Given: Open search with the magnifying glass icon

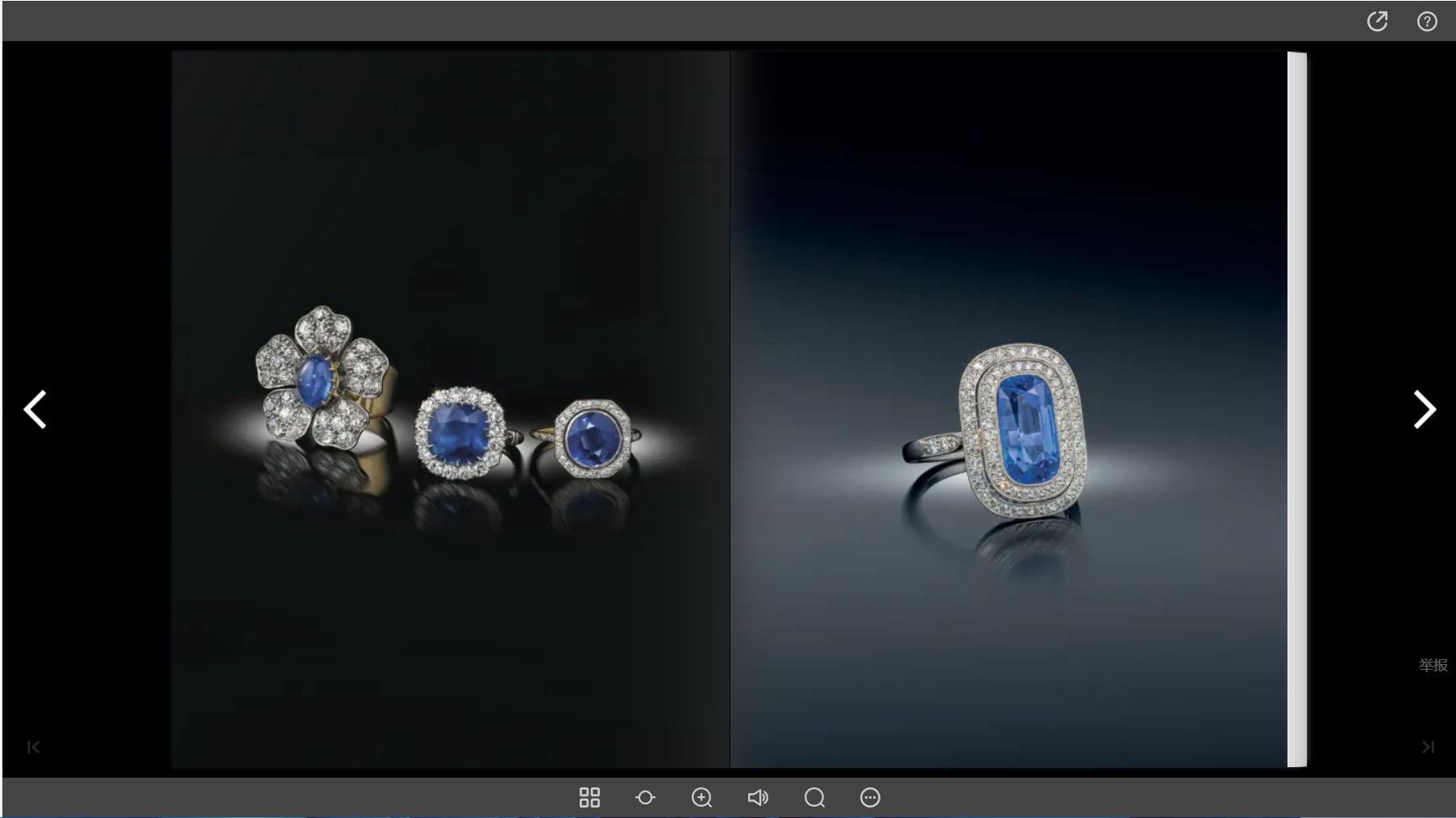Looking at the screenshot, I should coord(814,798).
